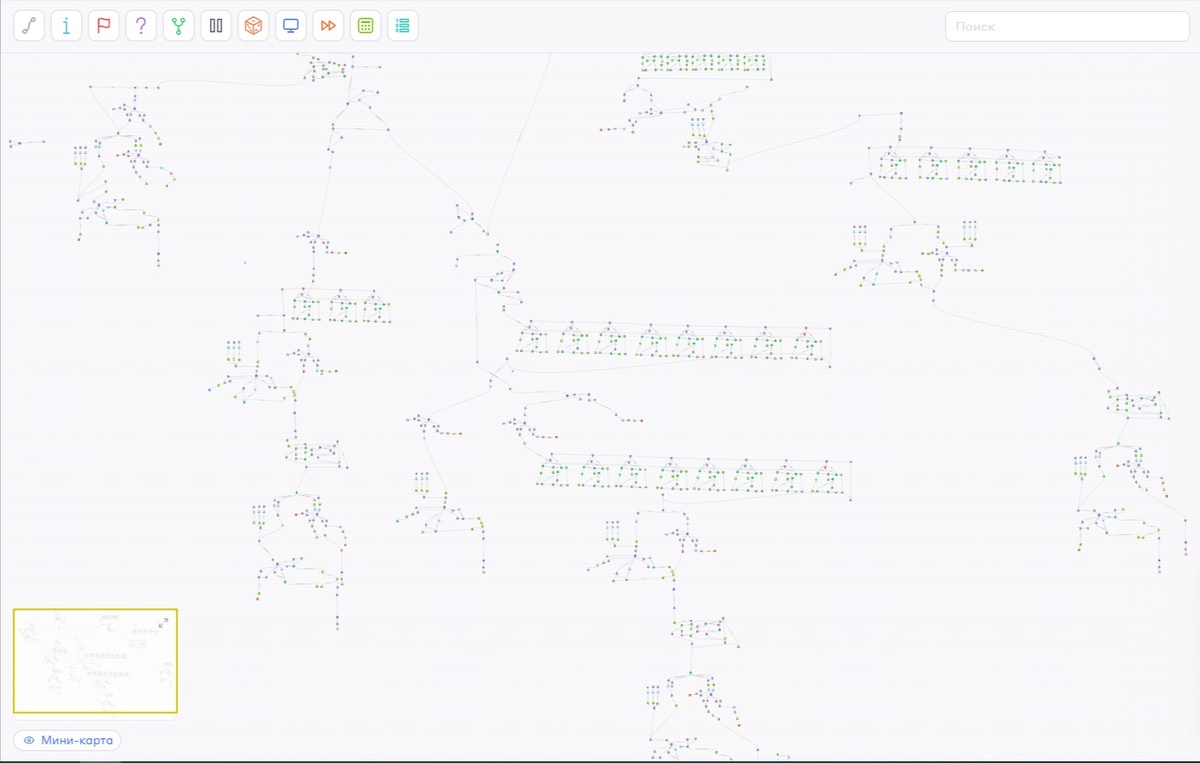Click the red flag icon
Image resolution: width=1200 pixels, height=763 pixels.
tap(104, 26)
